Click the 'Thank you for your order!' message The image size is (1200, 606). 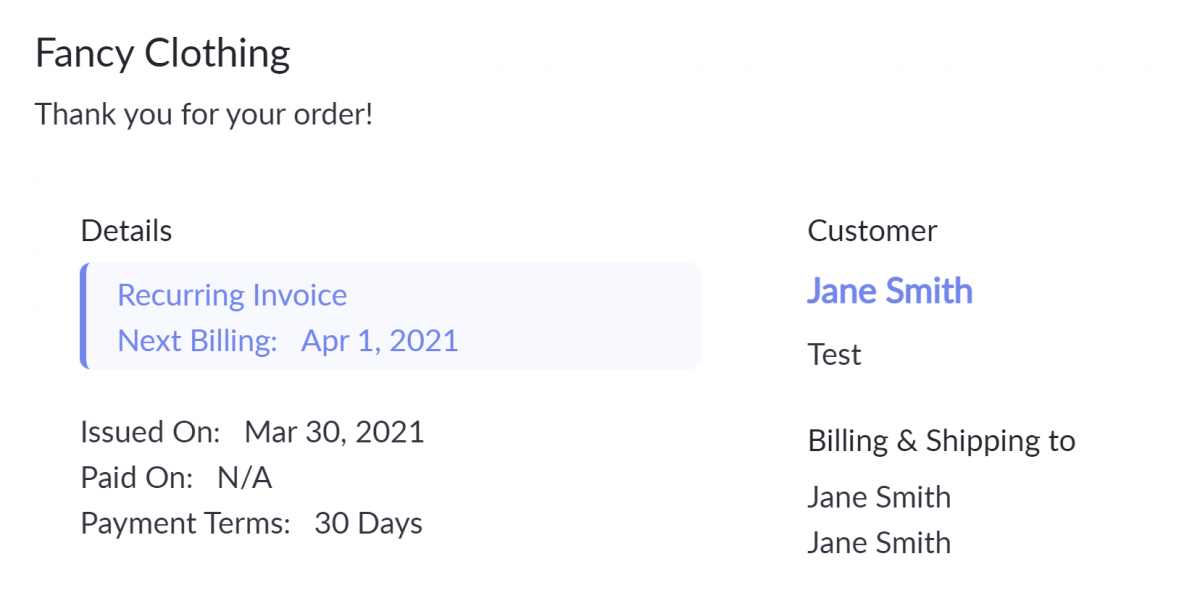point(204,114)
